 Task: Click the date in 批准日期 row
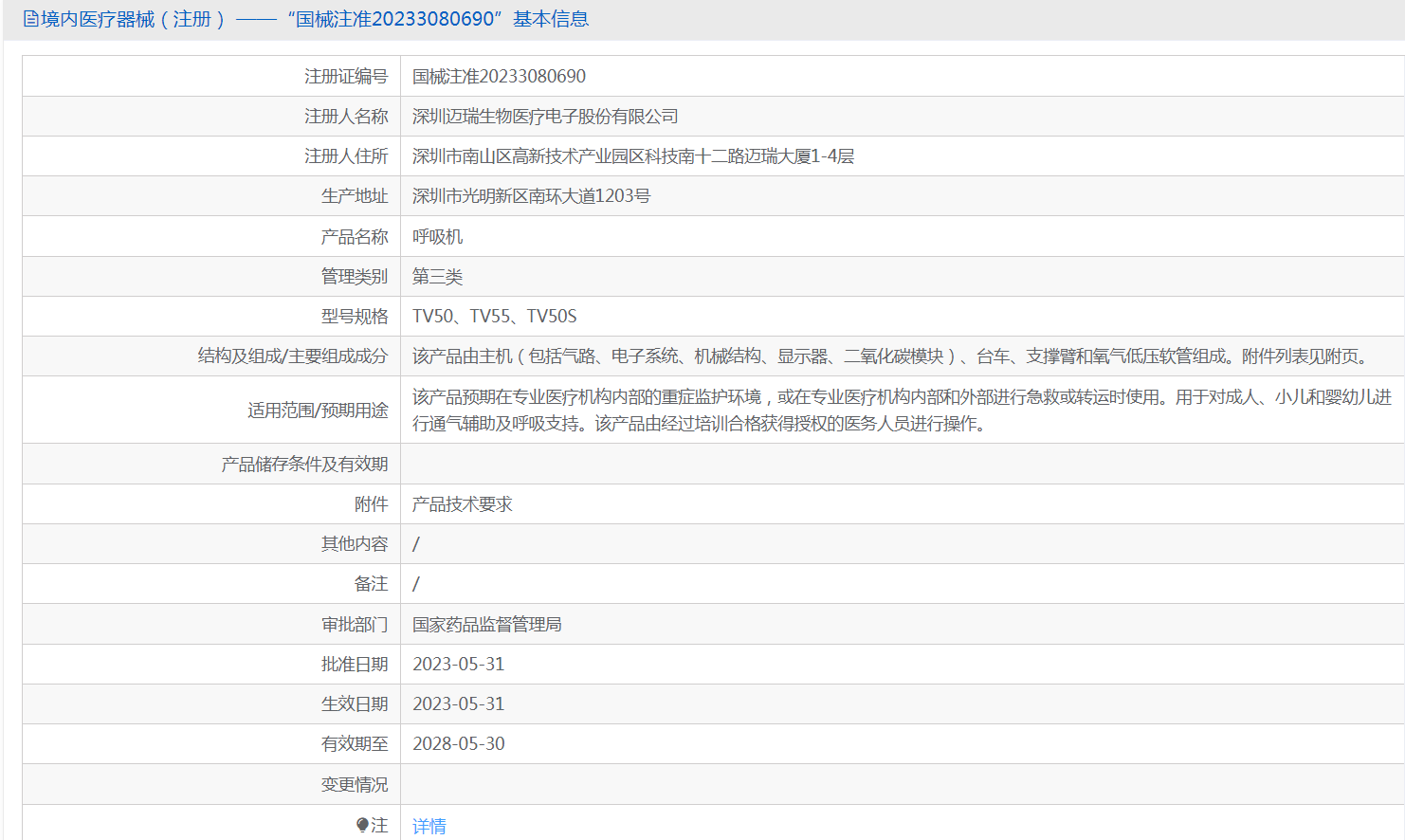click(458, 665)
